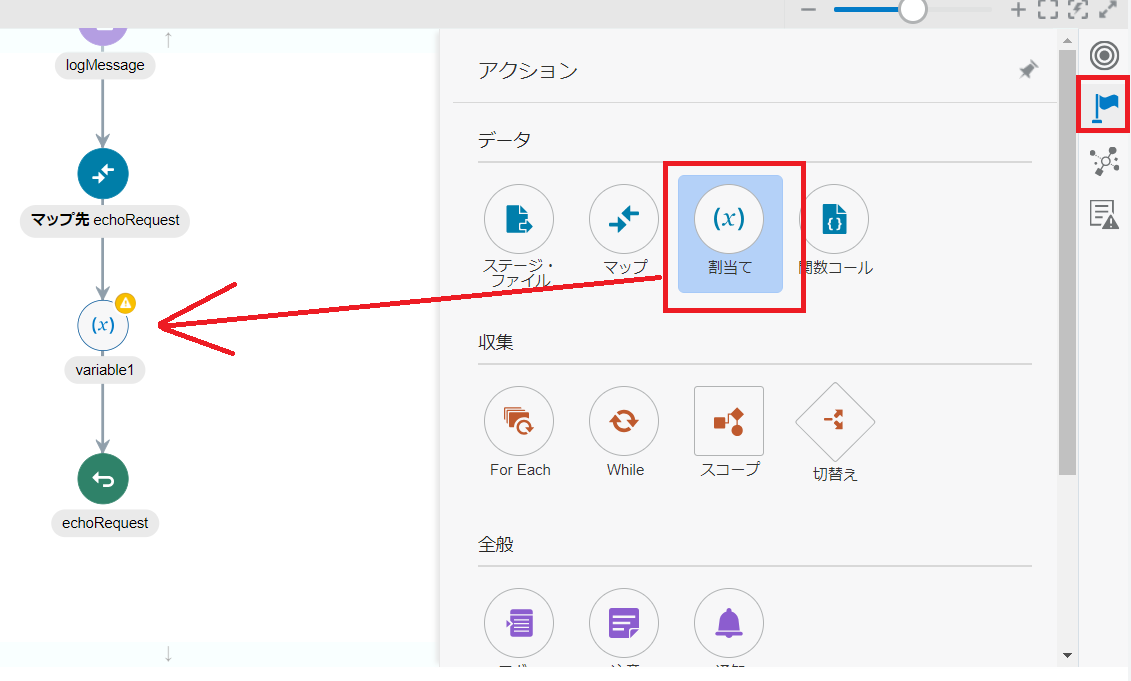Screen dimensions: 1131x681
Task: Click the データ section heading
Action: [x=504, y=139]
